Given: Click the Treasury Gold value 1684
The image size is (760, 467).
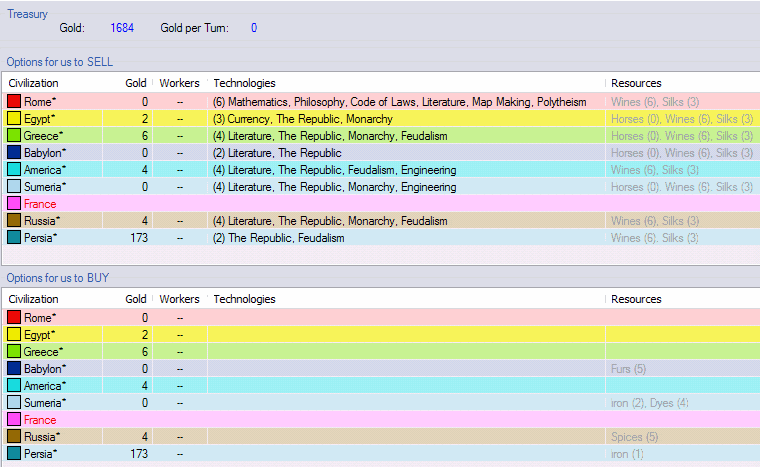Looking at the screenshot, I should [122, 28].
